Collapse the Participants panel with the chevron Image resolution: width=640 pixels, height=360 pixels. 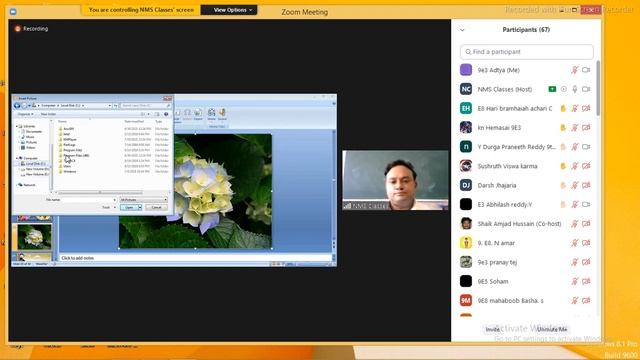click(x=462, y=30)
